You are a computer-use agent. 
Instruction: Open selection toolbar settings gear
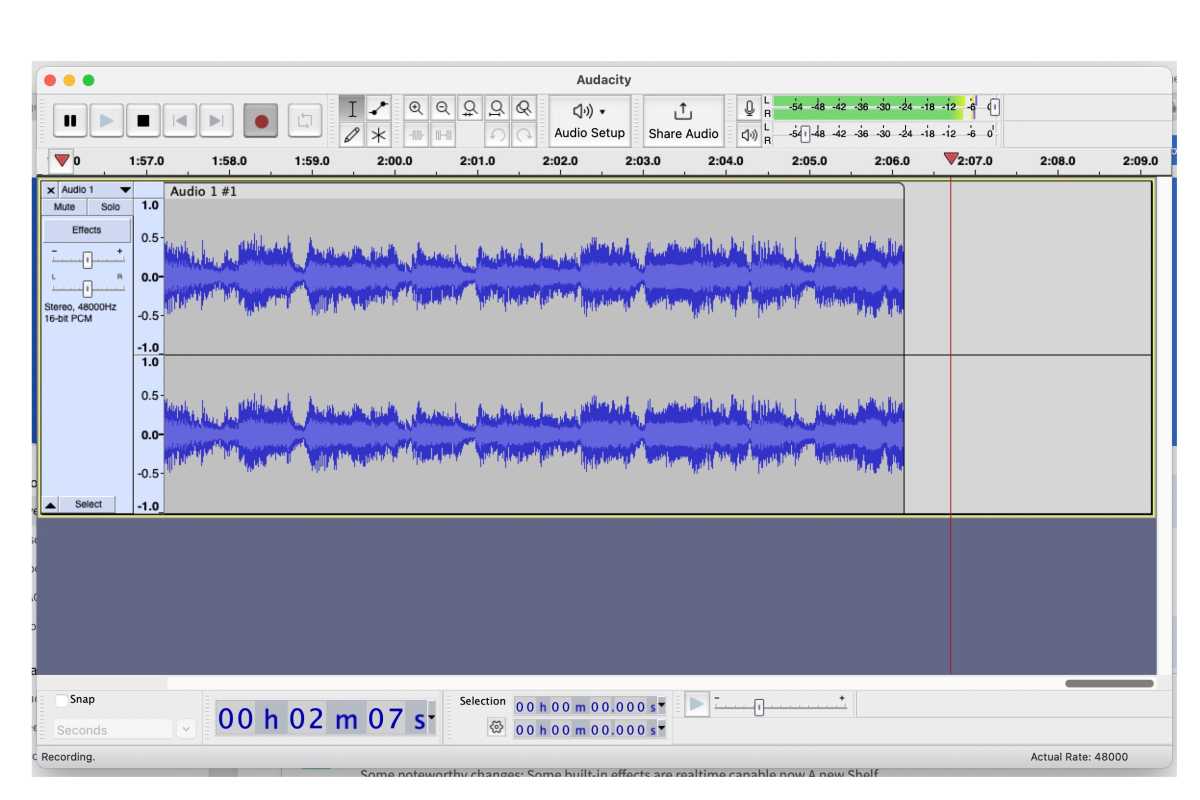click(x=496, y=728)
